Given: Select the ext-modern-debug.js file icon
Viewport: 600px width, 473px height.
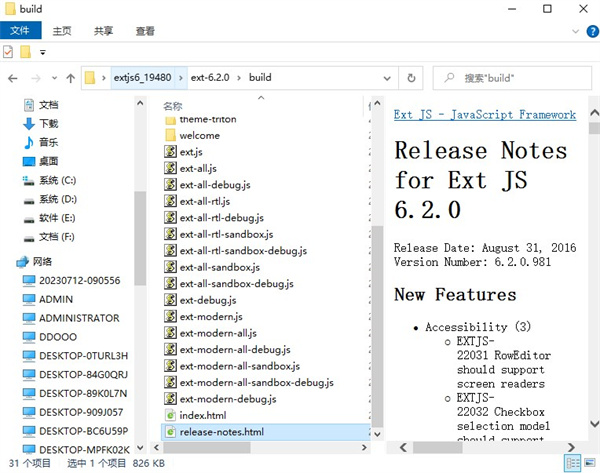Looking at the screenshot, I should point(170,399).
